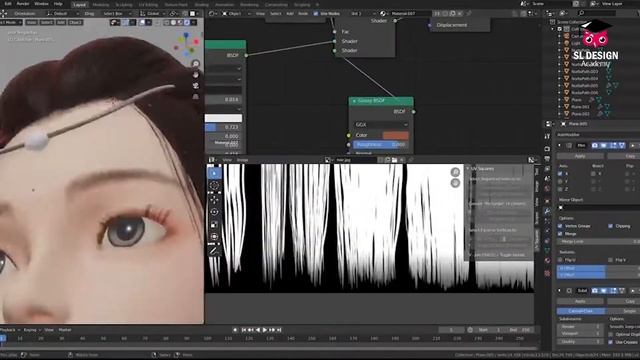The height and width of the screenshot is (360, 640).
Task: Select the Annotate tool in UV editor
Action: point(214,251)
